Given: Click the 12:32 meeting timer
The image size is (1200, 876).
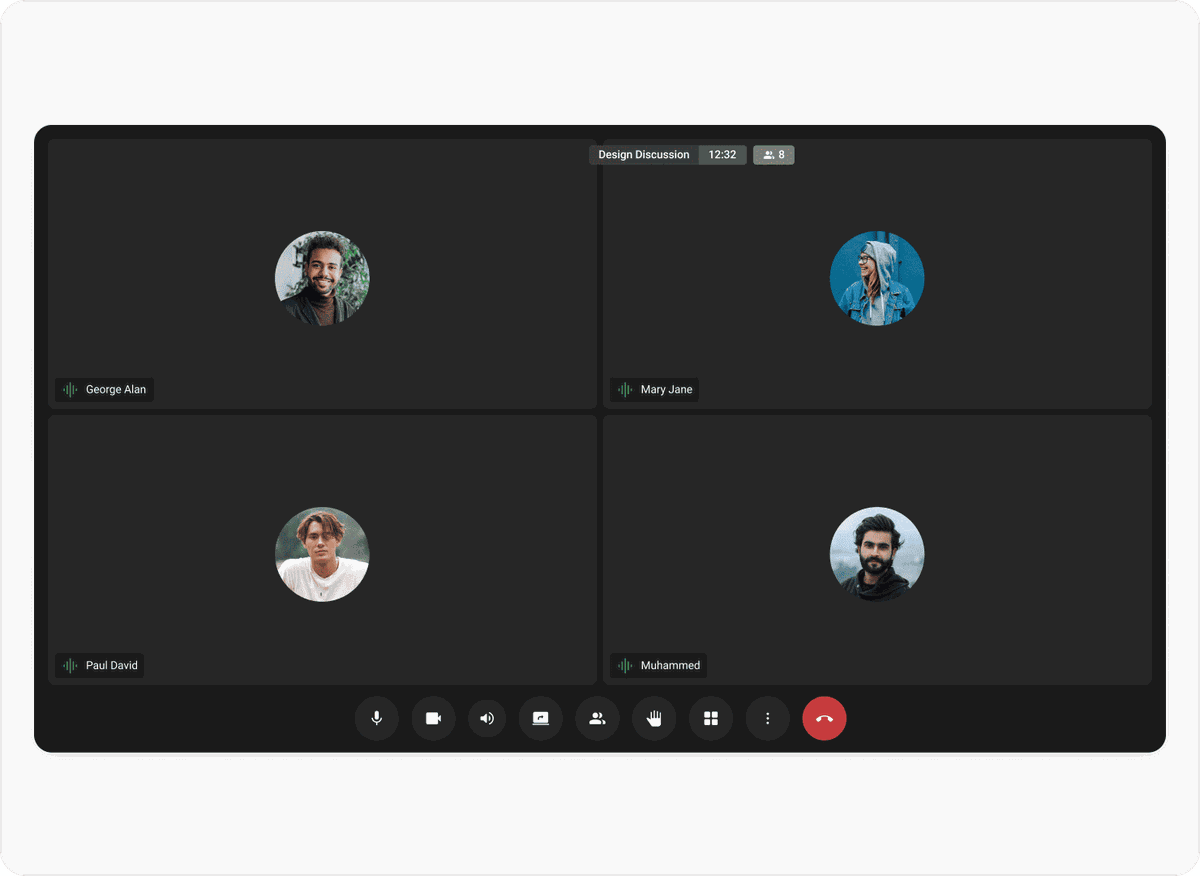Looking at the screenshot, I should [722, 155].
